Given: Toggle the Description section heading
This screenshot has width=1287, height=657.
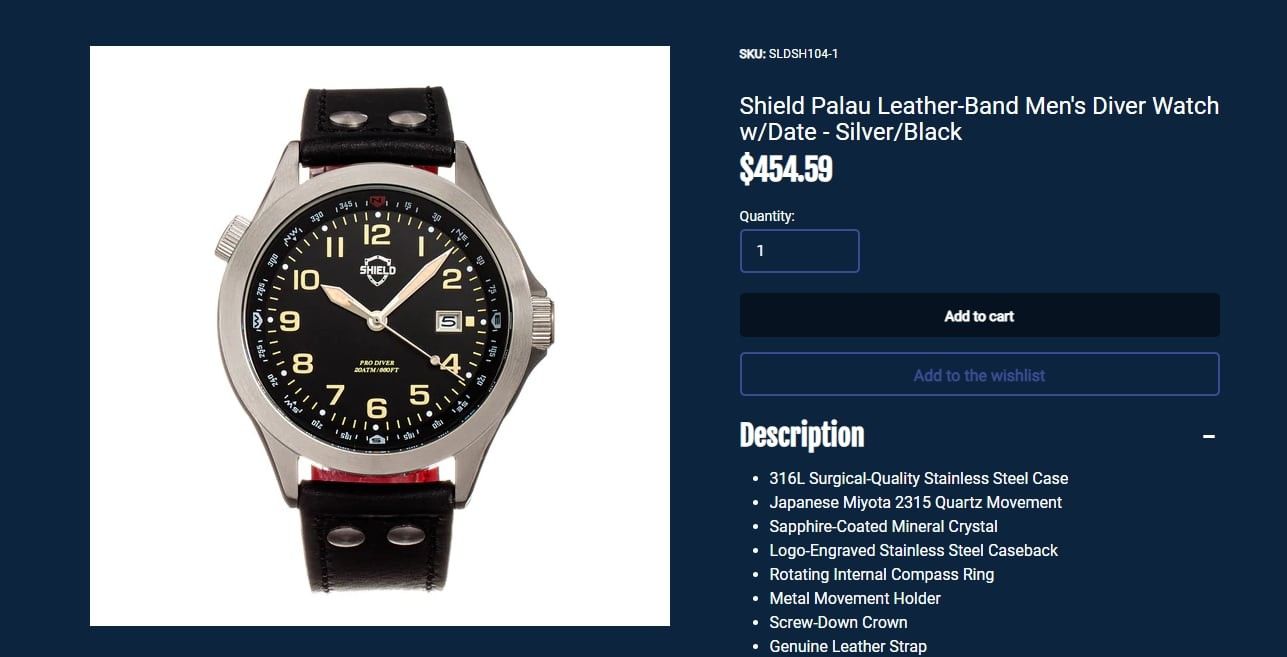Looking at the screenshot, I should [x=802, y=435].
